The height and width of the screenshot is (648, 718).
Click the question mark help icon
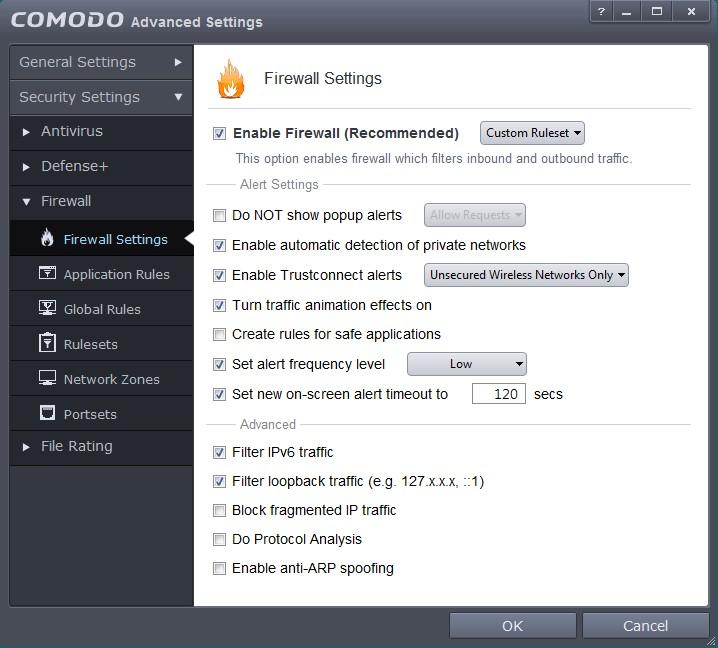pyautogui.click(x=601, y=11)
